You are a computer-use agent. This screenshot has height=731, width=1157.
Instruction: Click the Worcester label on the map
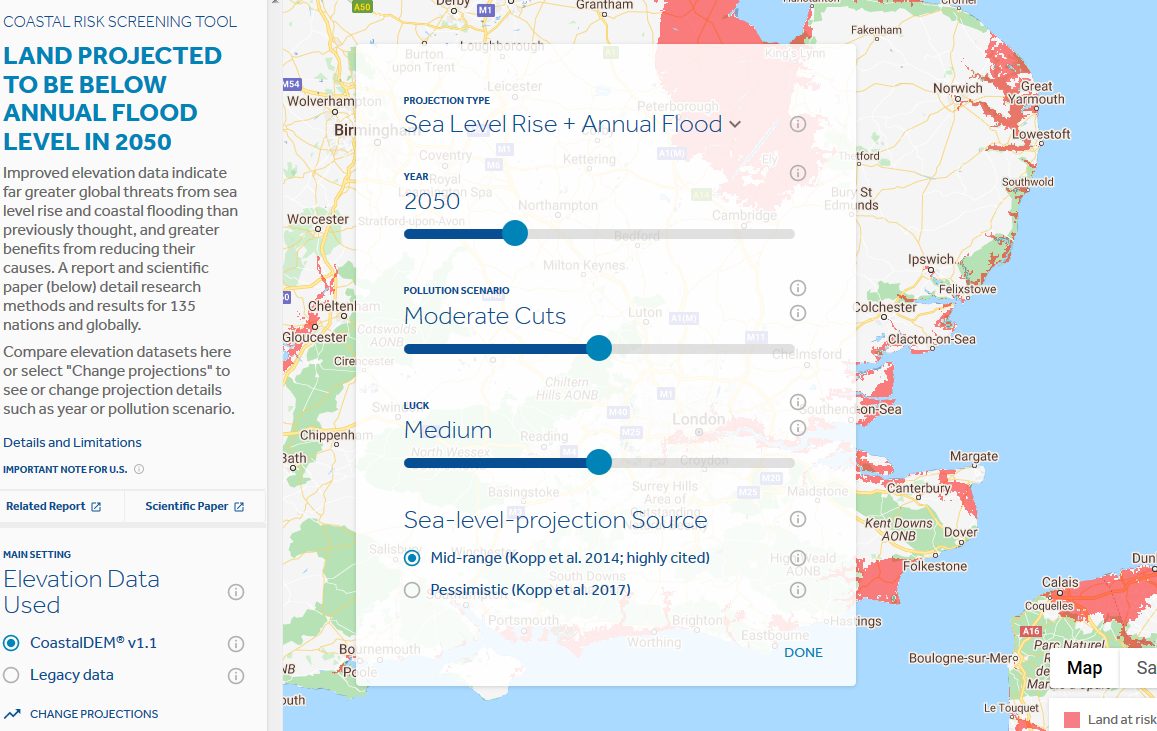(x=318, y=220)
